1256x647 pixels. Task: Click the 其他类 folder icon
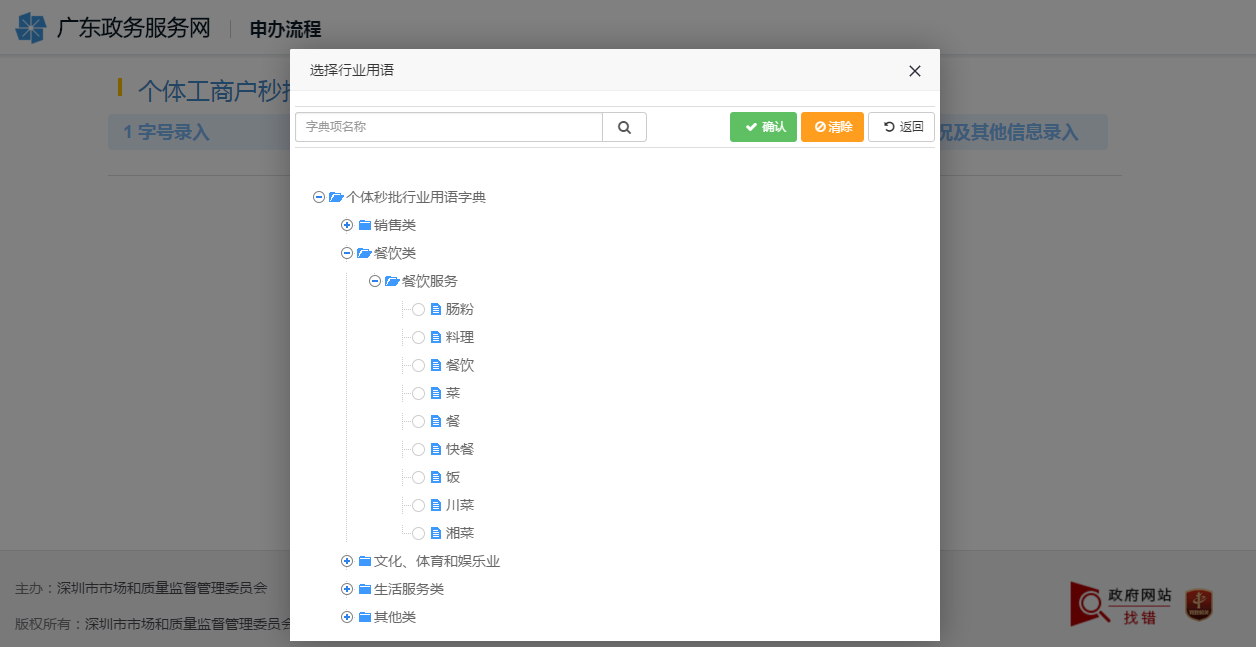(x=365, y=617)
